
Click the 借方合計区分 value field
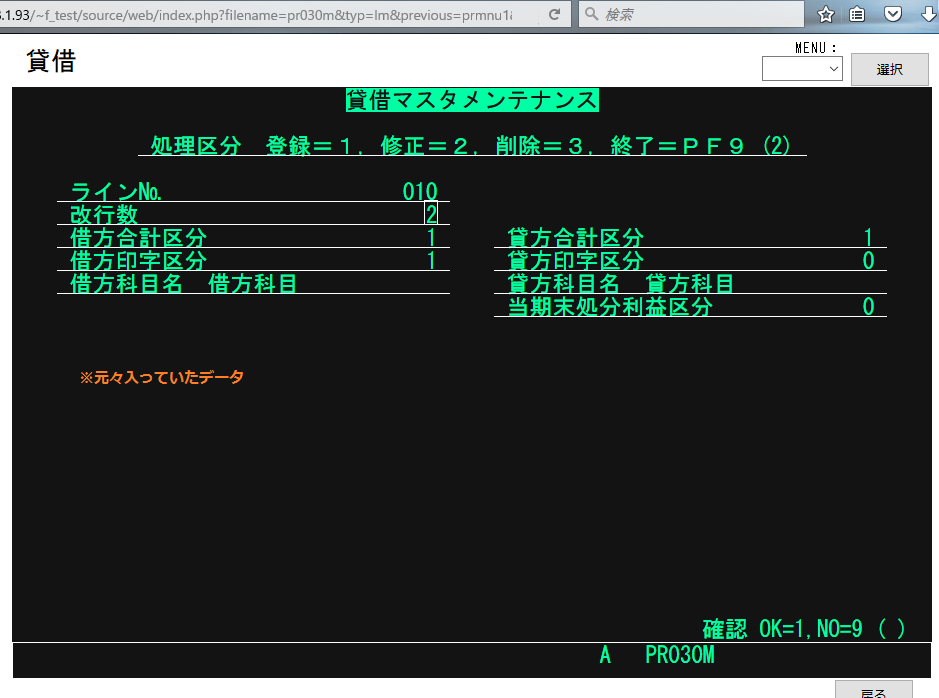pyautogui.click(x=431, y=237)
